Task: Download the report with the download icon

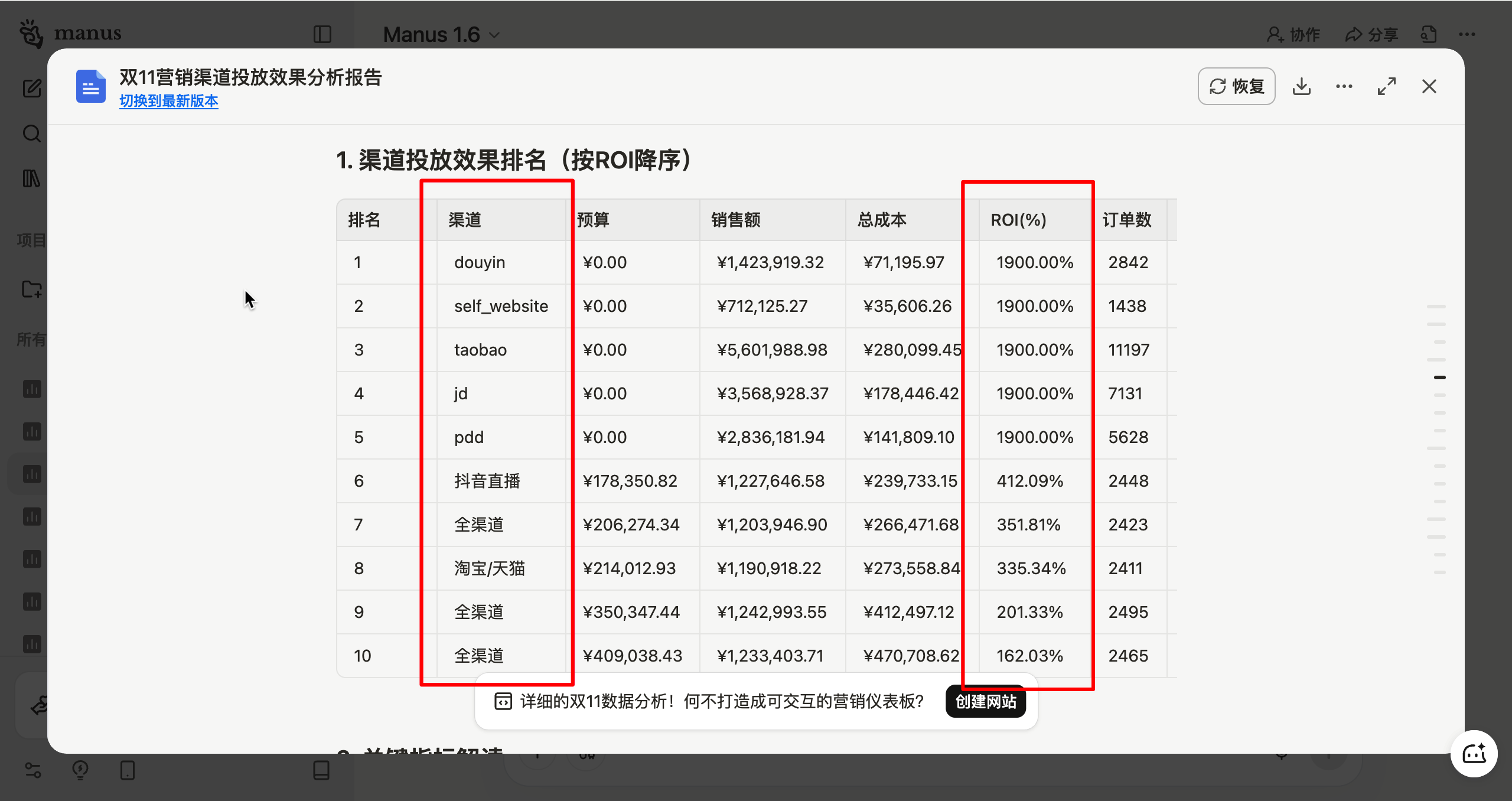Action: click(1301, 87)
